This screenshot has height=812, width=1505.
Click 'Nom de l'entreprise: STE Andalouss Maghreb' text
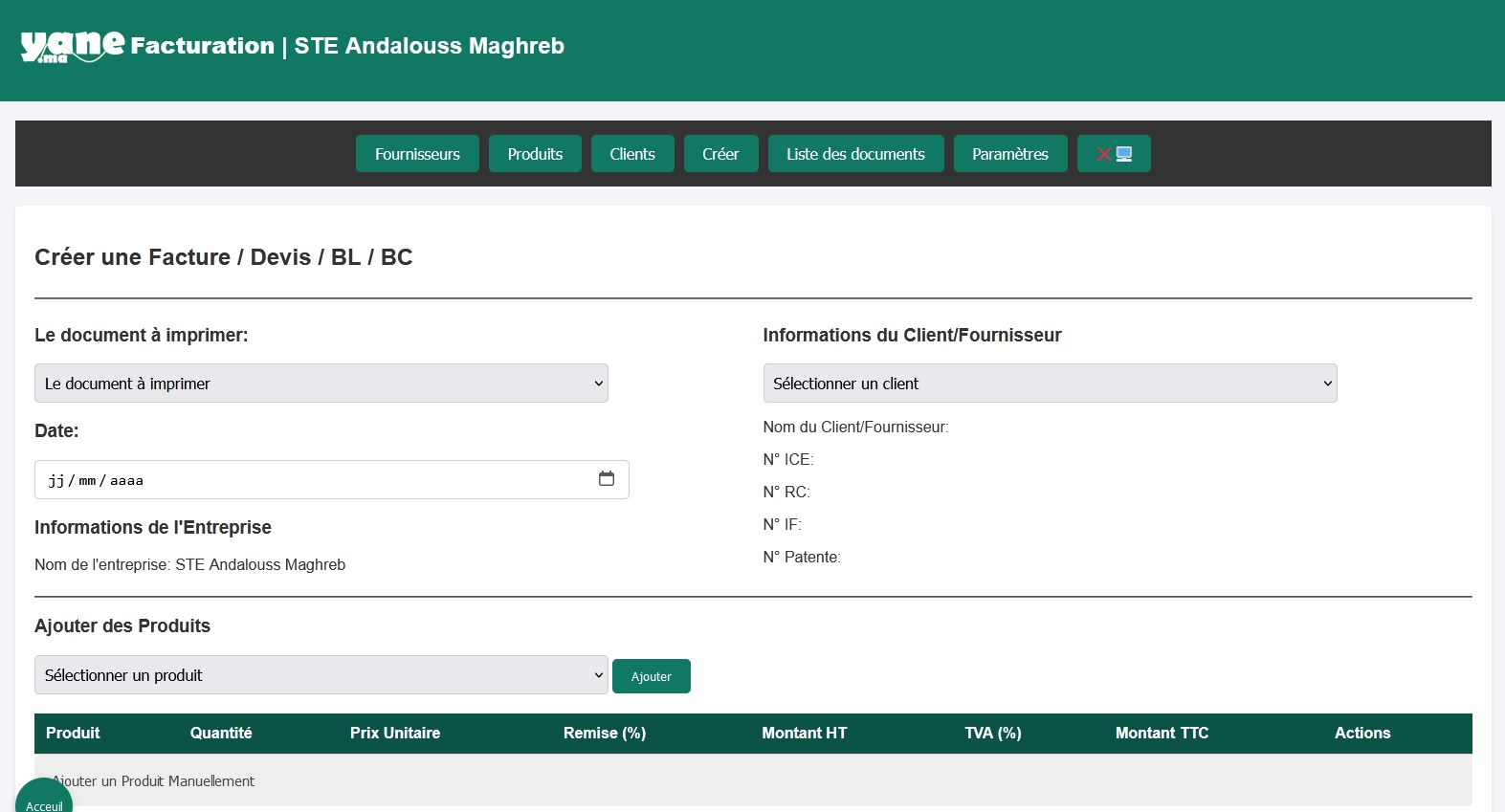click(x=190, y=565)
